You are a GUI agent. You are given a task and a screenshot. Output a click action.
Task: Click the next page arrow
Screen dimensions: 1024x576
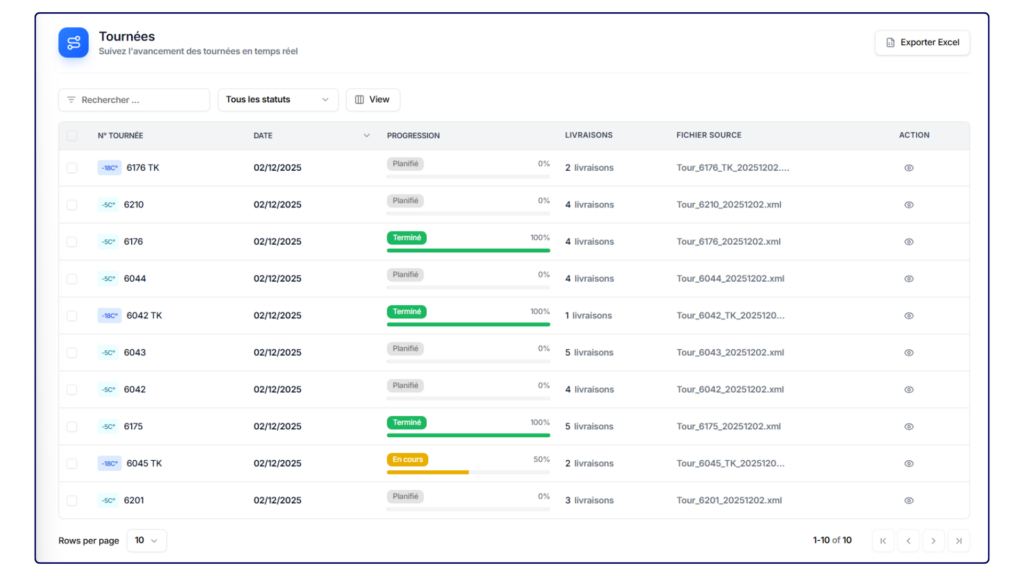click(x=933, y=541)
